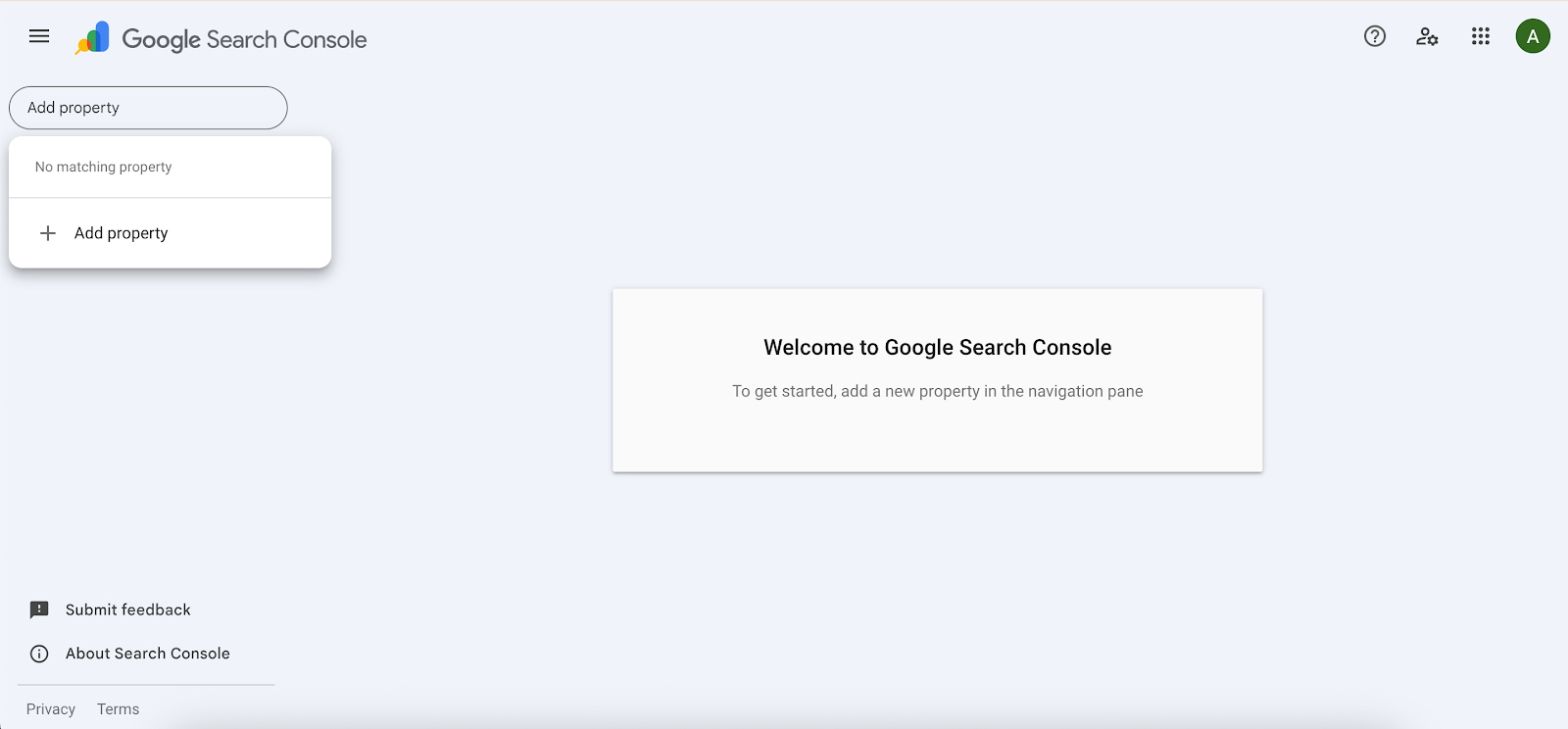Screen dimensions: 1568x729
Task: Open your Google account avatar menu
Action: coord(1533,36)
